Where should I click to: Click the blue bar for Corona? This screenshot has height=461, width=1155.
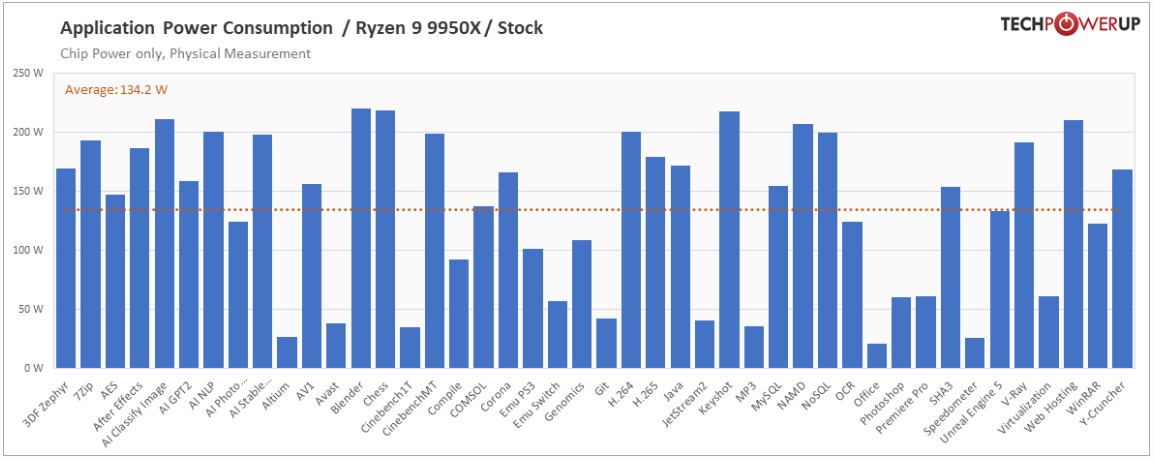(508, 270)
